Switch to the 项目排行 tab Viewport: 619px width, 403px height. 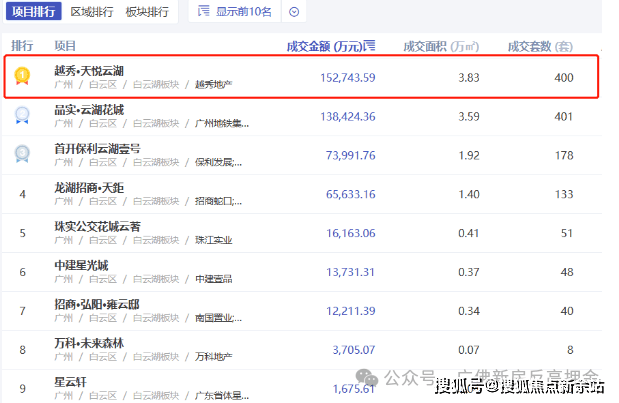pos(32,13)
